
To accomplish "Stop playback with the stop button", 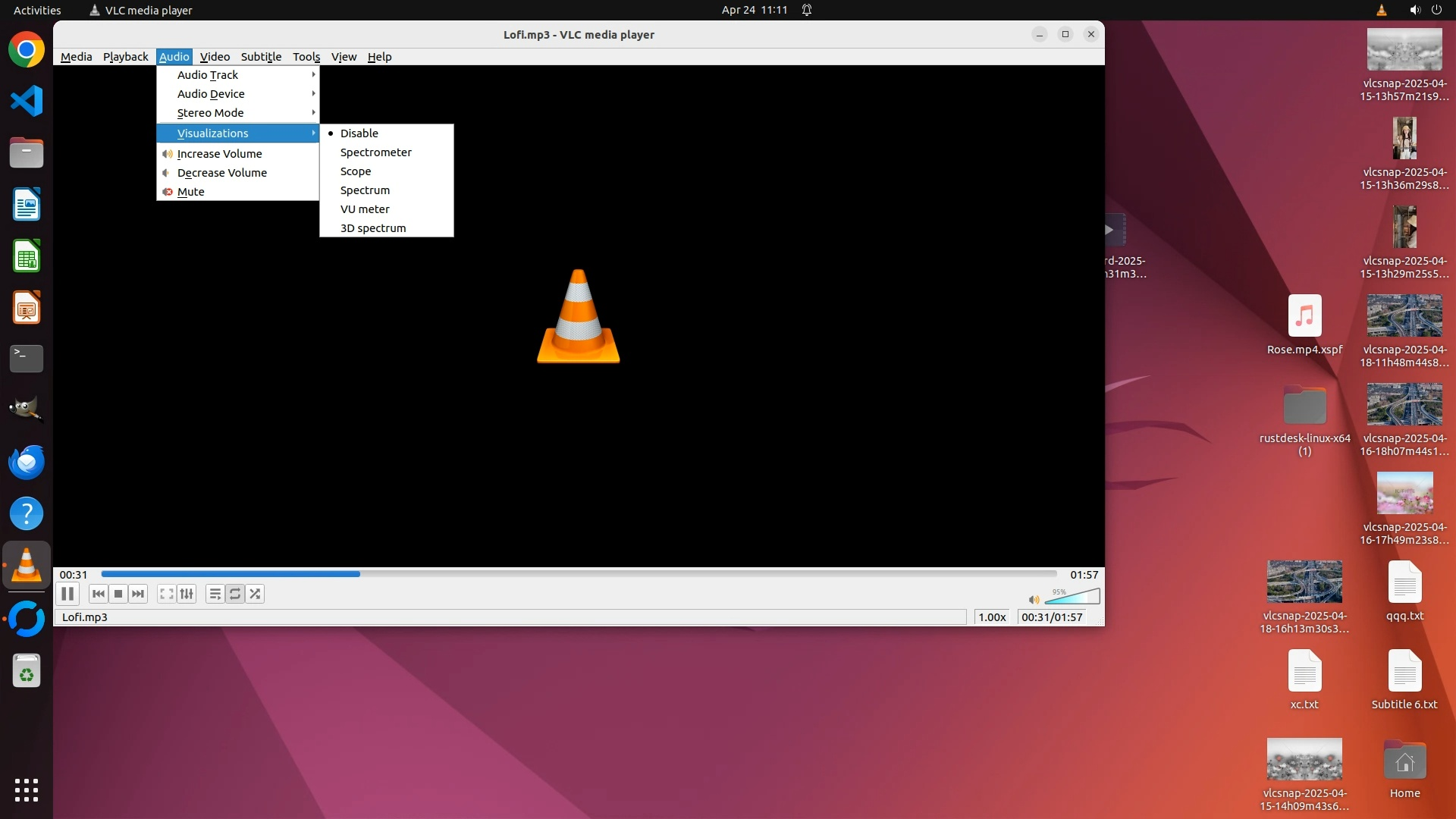I will click(x=118, y=594).
